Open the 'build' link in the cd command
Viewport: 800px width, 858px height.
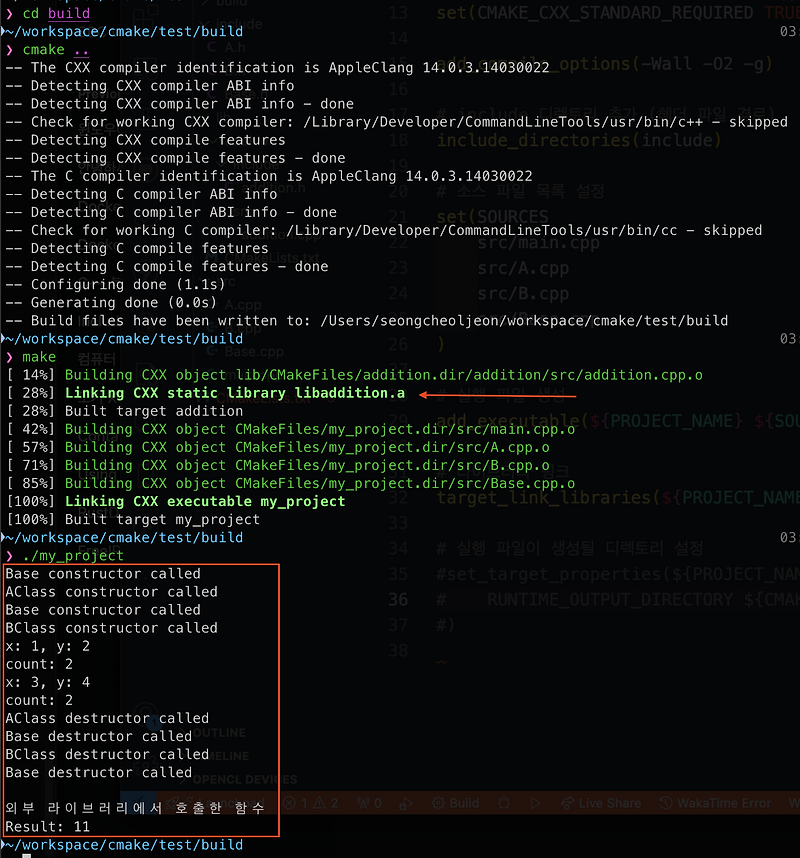click(x=68, y=13)
